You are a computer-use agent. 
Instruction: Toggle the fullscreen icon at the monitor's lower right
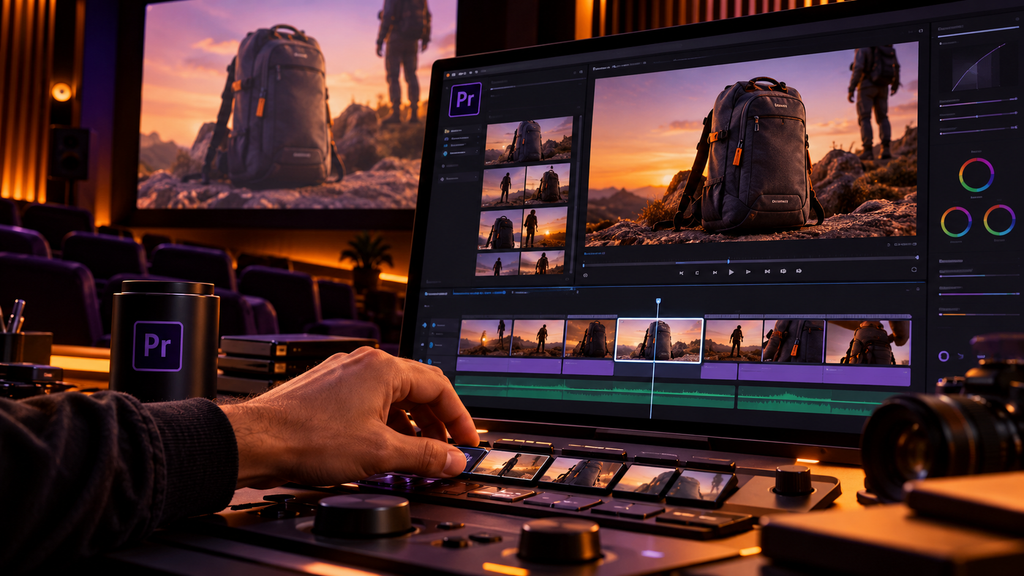point(914,270)
